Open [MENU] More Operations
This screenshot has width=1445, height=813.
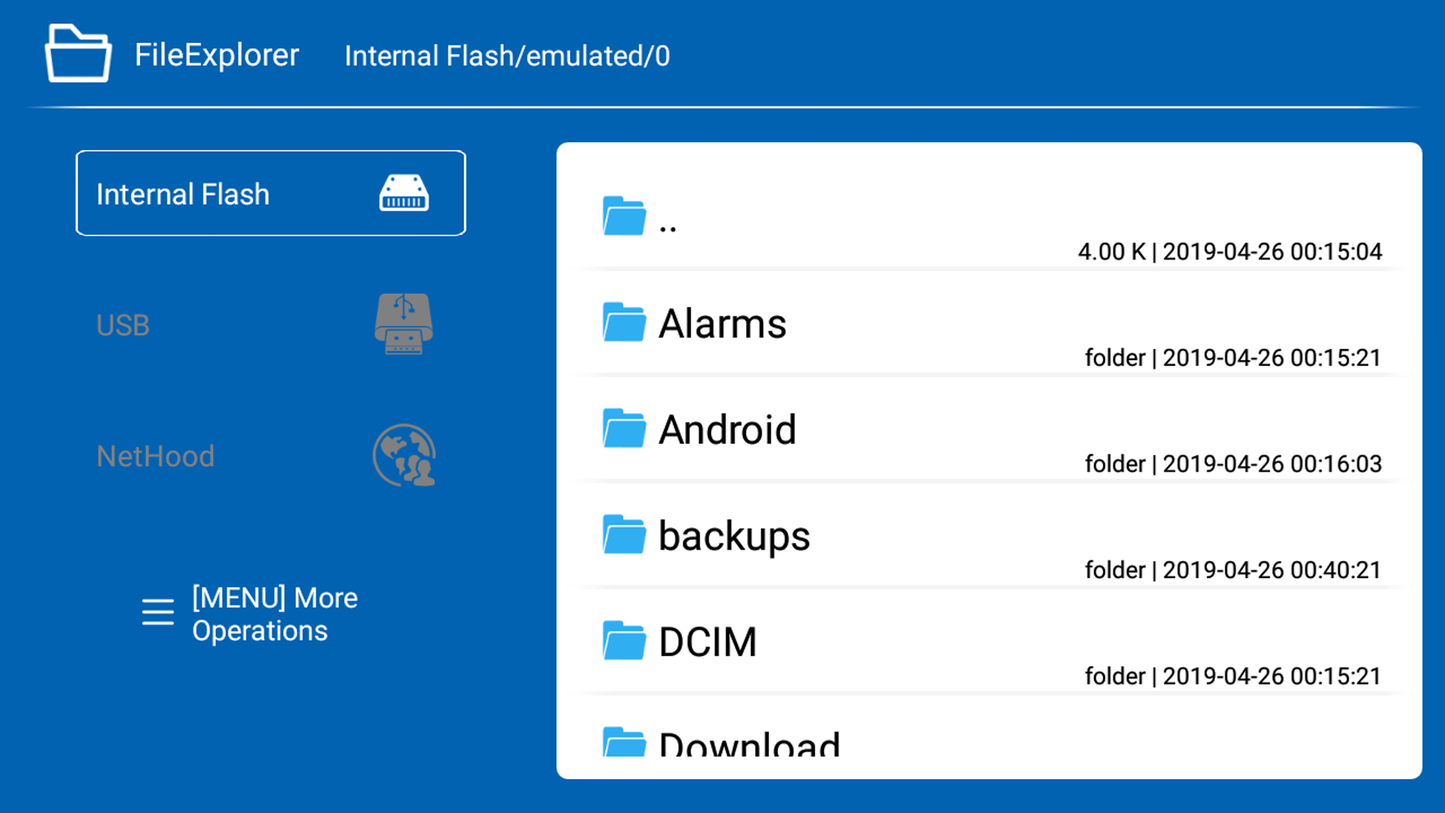click(274, 614)
